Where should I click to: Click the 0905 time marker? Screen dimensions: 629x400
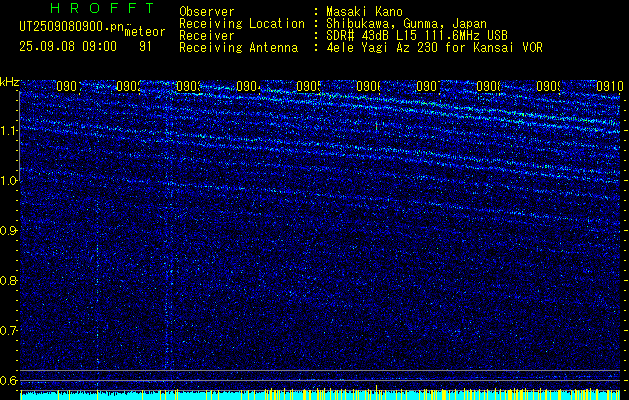coord(309,86)
